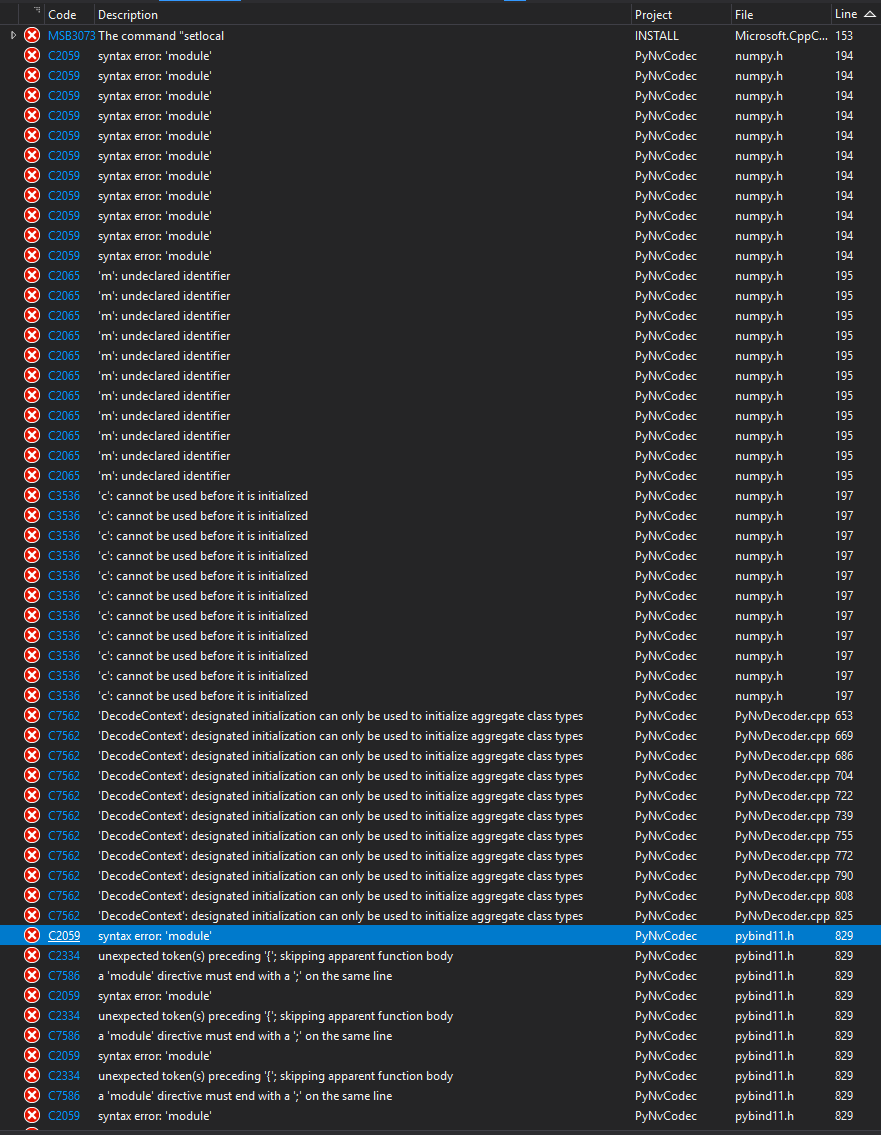Click the error icon beside the first C2334 entry
This screenshot has width=881, height=1135.
31,955
